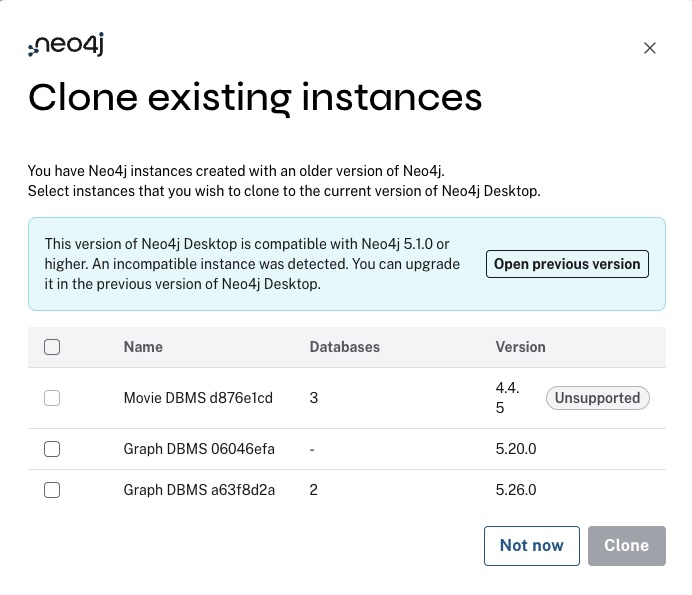Toggle the select-all checkbox in table header
Screen dimensions: 692x595
click(x=52, y=347)
